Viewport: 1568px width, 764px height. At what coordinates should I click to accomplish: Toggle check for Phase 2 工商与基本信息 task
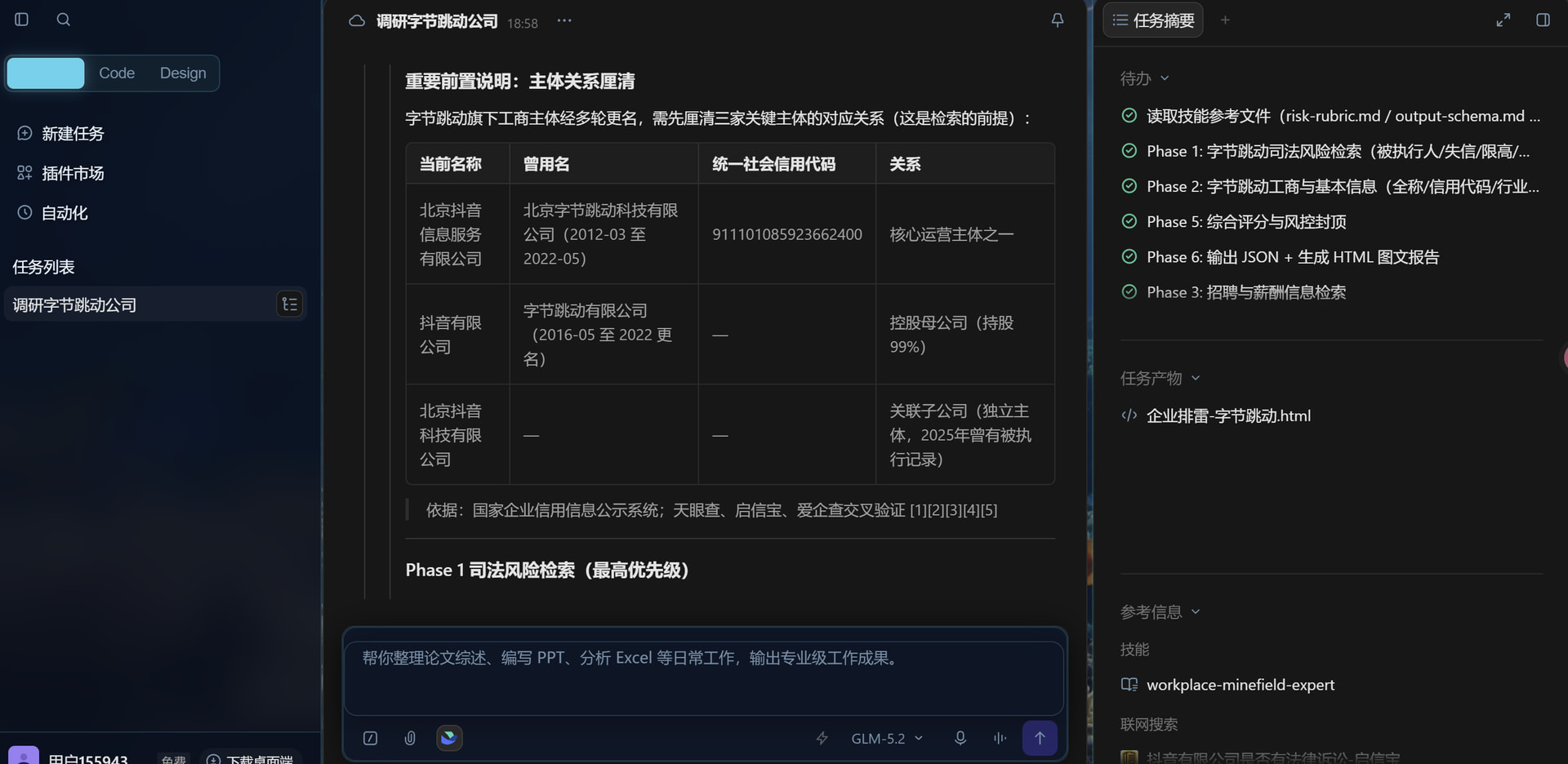(x=1129, y=186)
